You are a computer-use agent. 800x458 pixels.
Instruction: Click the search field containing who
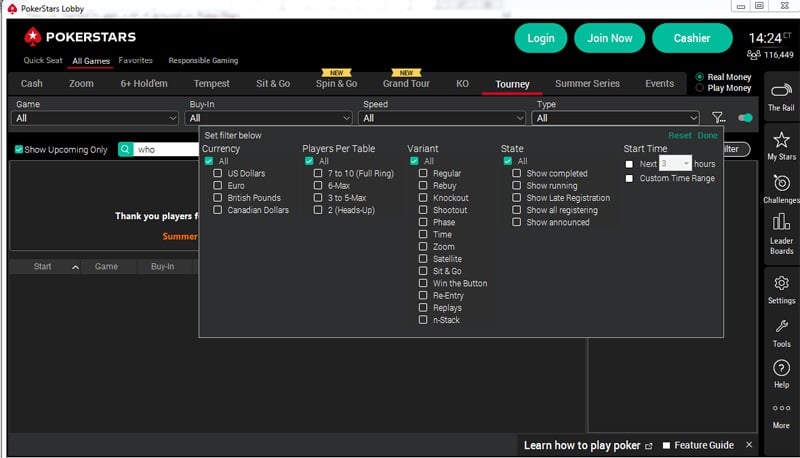pos(166,149)
